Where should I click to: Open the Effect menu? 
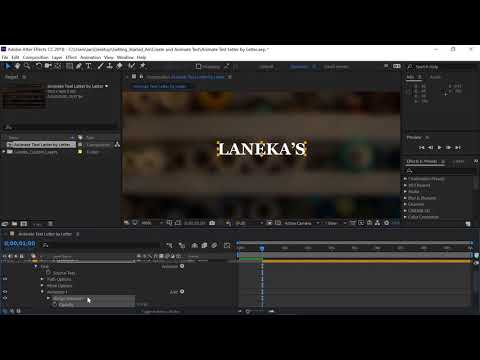coord(71,57)
